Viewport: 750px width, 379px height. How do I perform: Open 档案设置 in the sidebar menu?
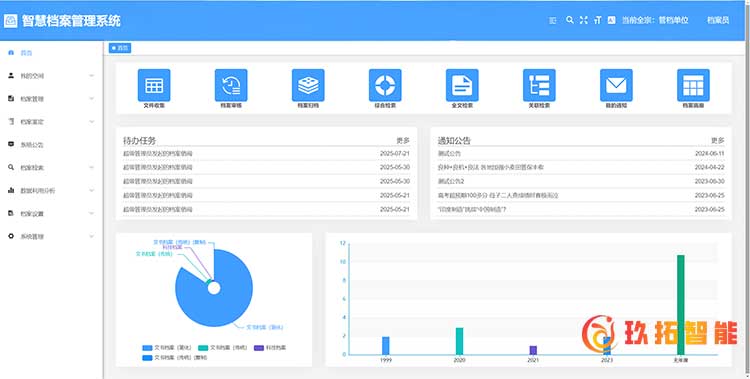(51, 213)
